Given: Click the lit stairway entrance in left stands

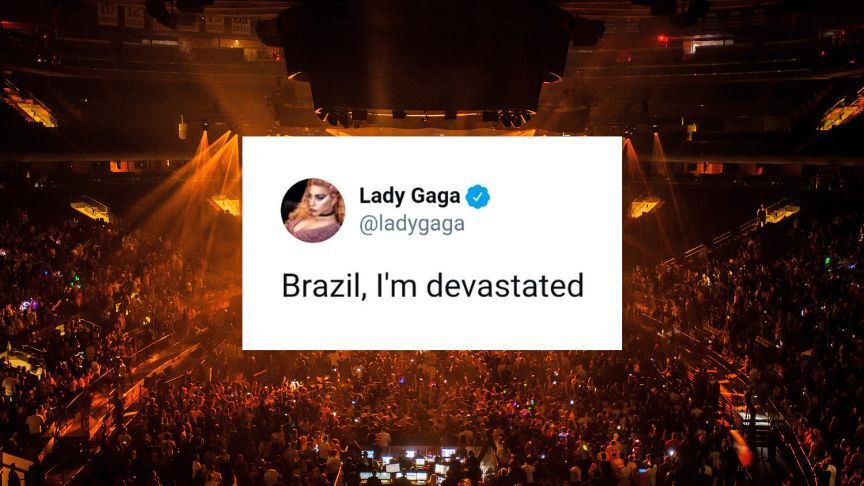Looking at the screenshot, I should tap(91, 210).
